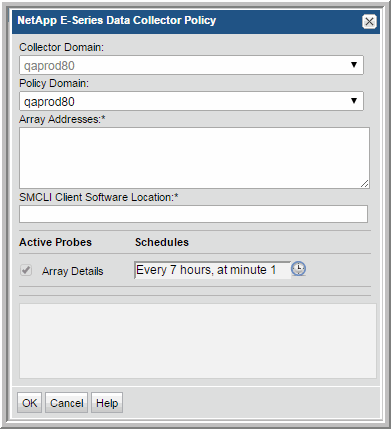Click the empty message panel below probes
The width and height of the screenshot is (391, 429).
[198, 341]
